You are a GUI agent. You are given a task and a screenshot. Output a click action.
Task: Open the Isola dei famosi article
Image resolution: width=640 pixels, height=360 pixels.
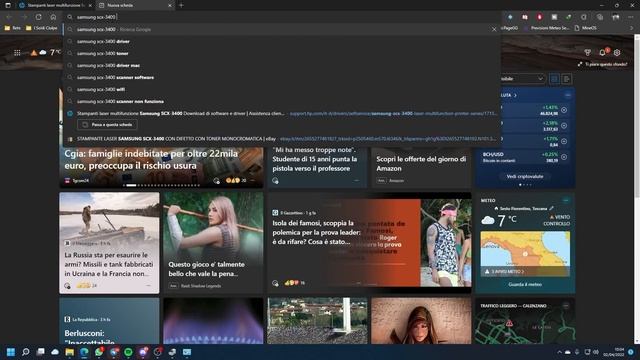(369, 243)
